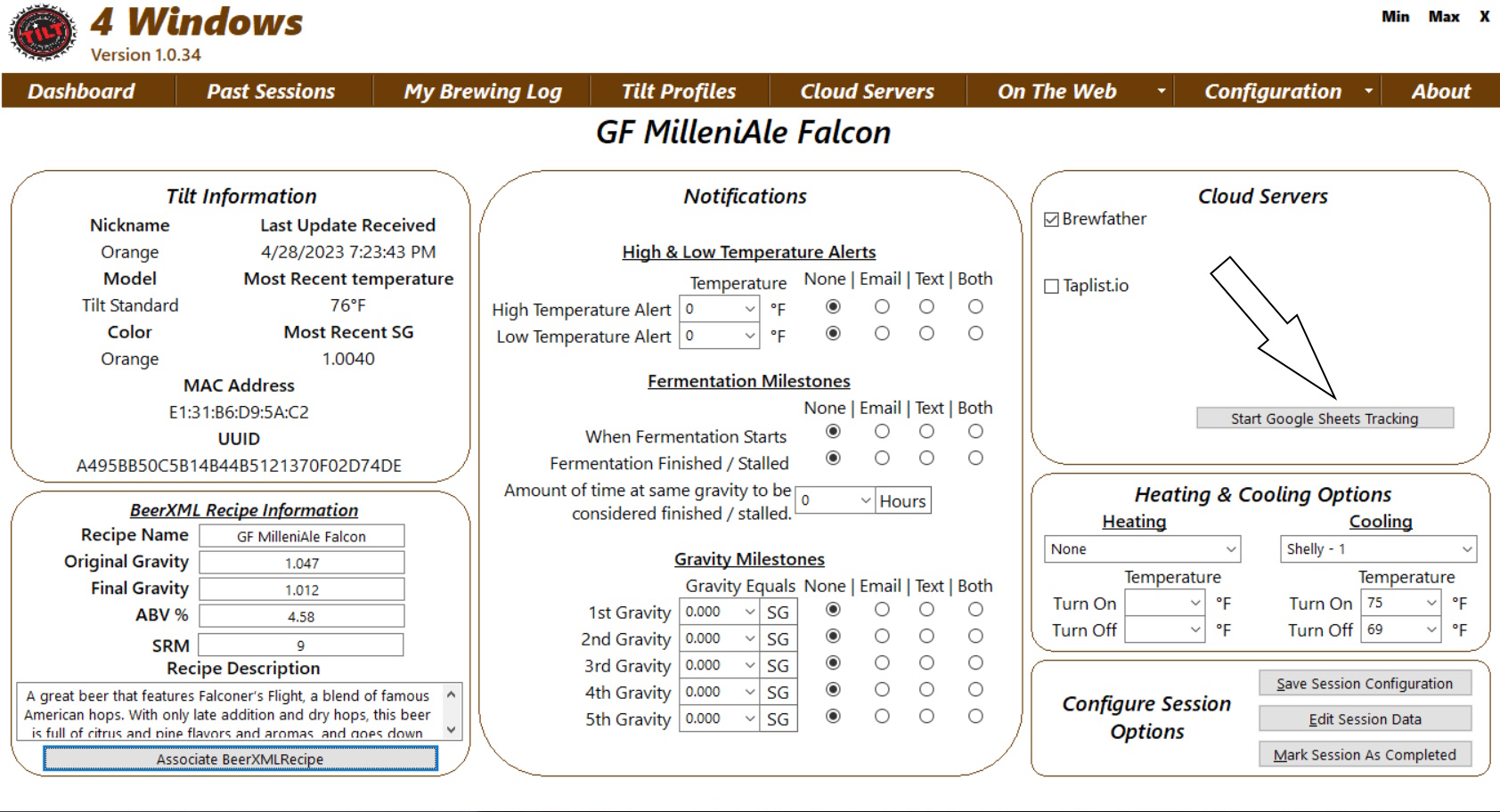Image resolution: width=1500 pixels, height=812 pixels.
Task: Expand the Configuration dropdown arrow
Action: tap(1368, 91)
